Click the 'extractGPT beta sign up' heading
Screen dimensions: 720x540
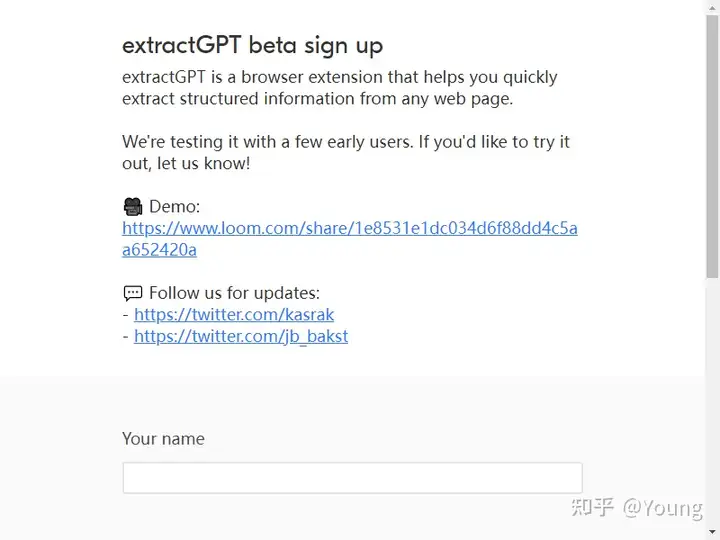[x=253, y=46]
